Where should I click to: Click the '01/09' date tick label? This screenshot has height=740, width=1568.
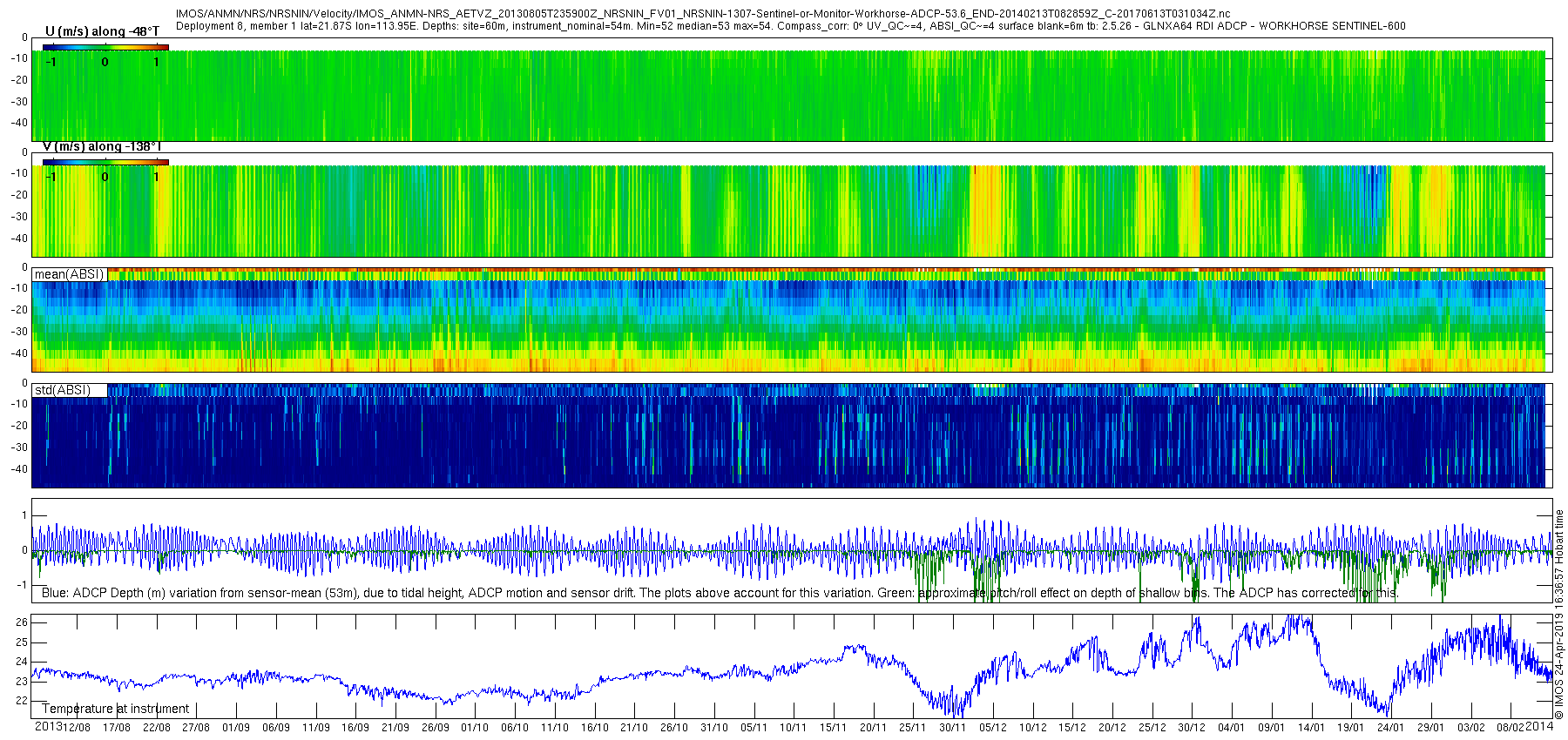point(236,728)
